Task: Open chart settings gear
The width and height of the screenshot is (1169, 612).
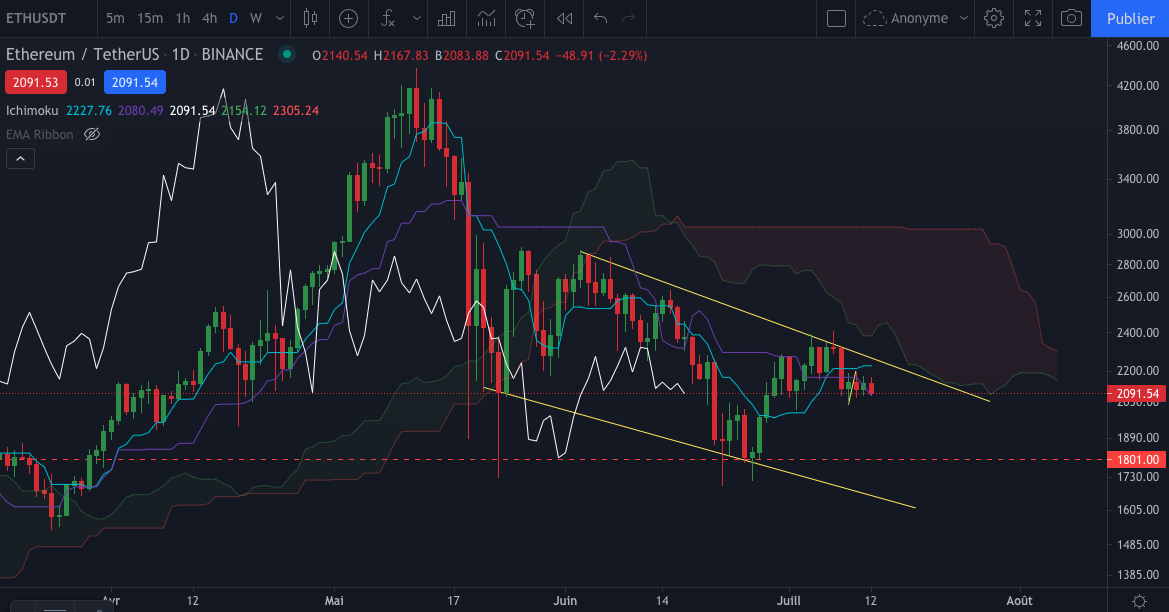Action: 993,18
